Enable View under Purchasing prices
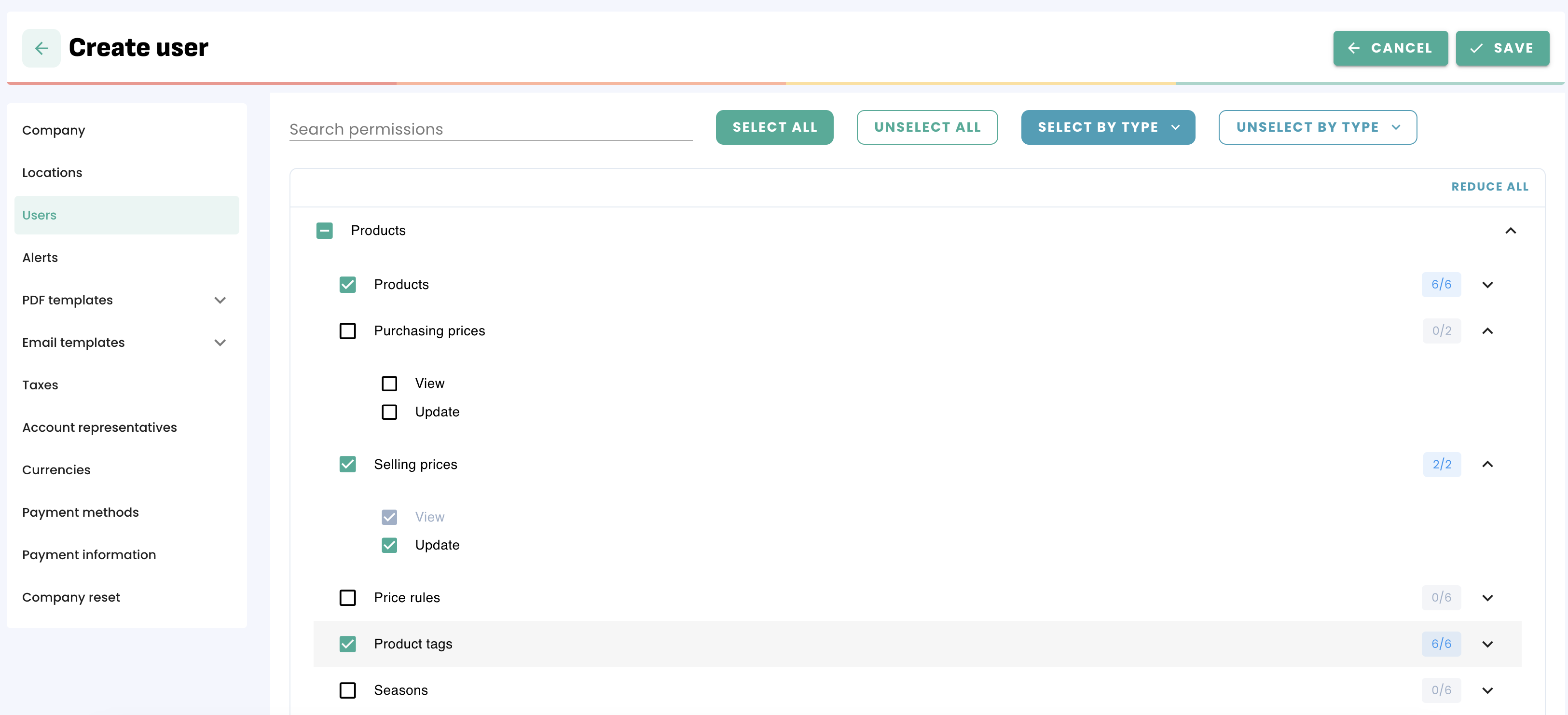The width and height of the screenshot is (1568, 715). (389, 384)
